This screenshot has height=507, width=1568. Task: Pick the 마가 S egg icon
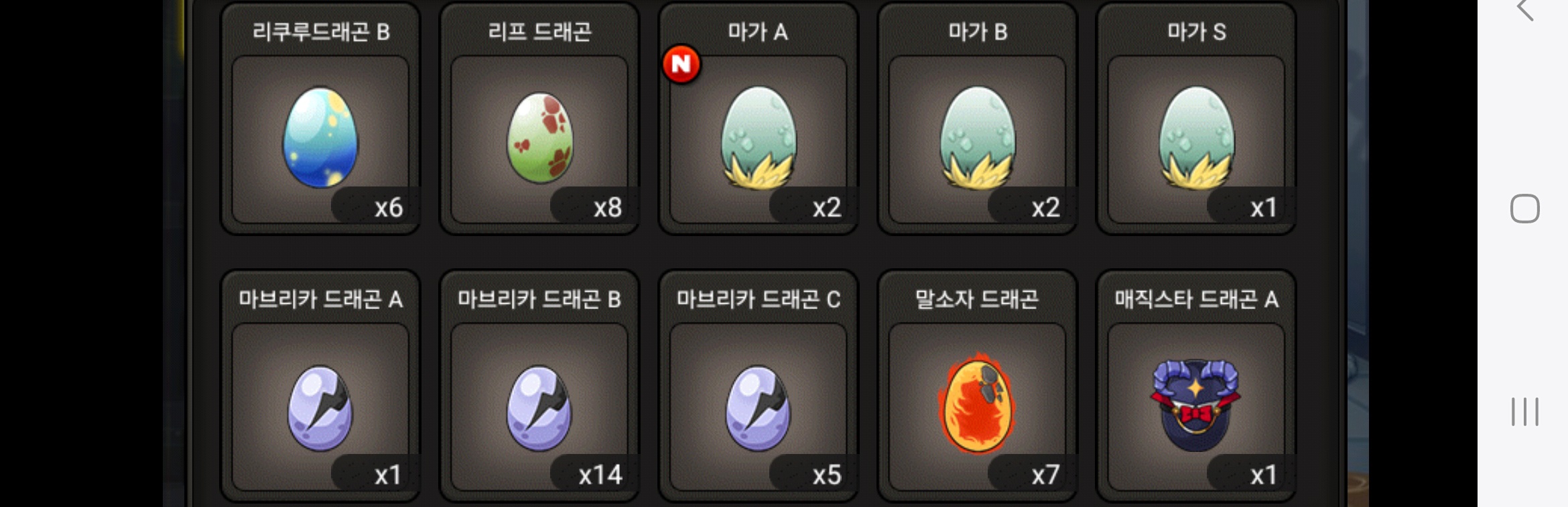coord(1197,137)
